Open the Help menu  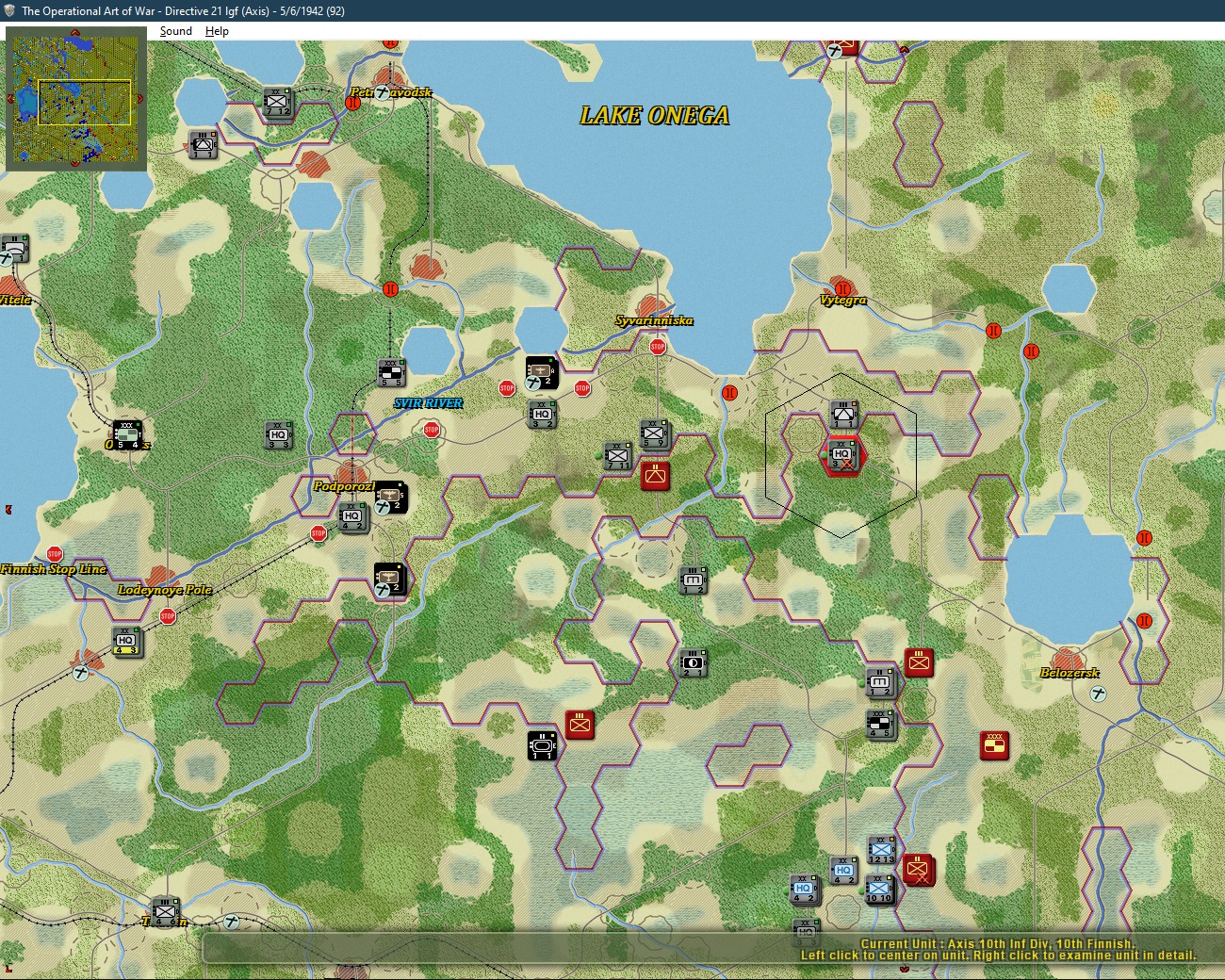click(x=217, y=31)
